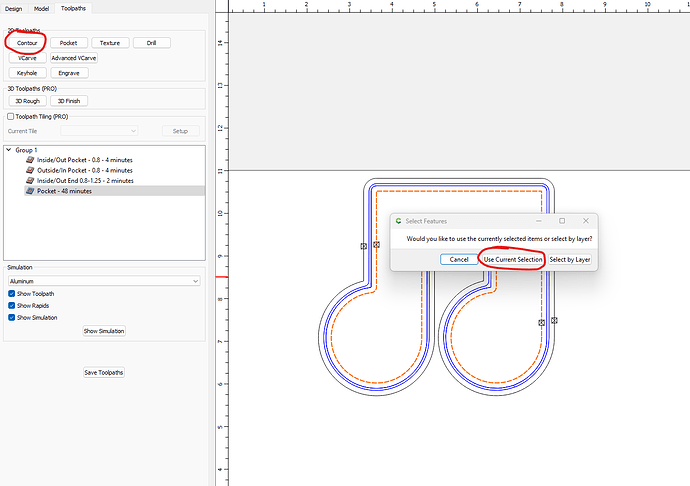Image resolution: width=690 pixels, height=486 pixels.
Task: Click the Save Toolpaths button
Action: (x=104, y=372)
